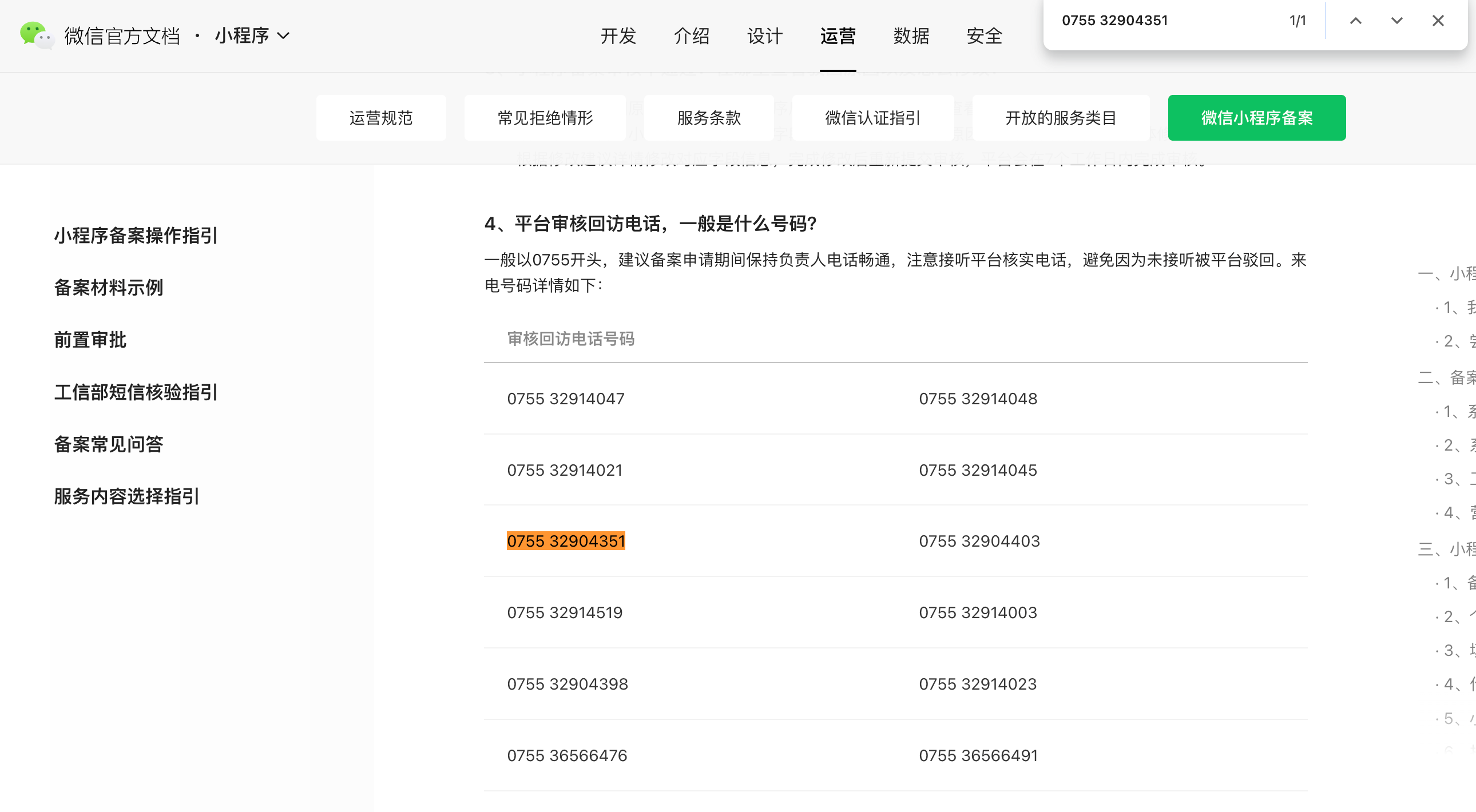1476x812 pixels.
Task: Go to previous find result arrow
Action: tap(1355, 21)
